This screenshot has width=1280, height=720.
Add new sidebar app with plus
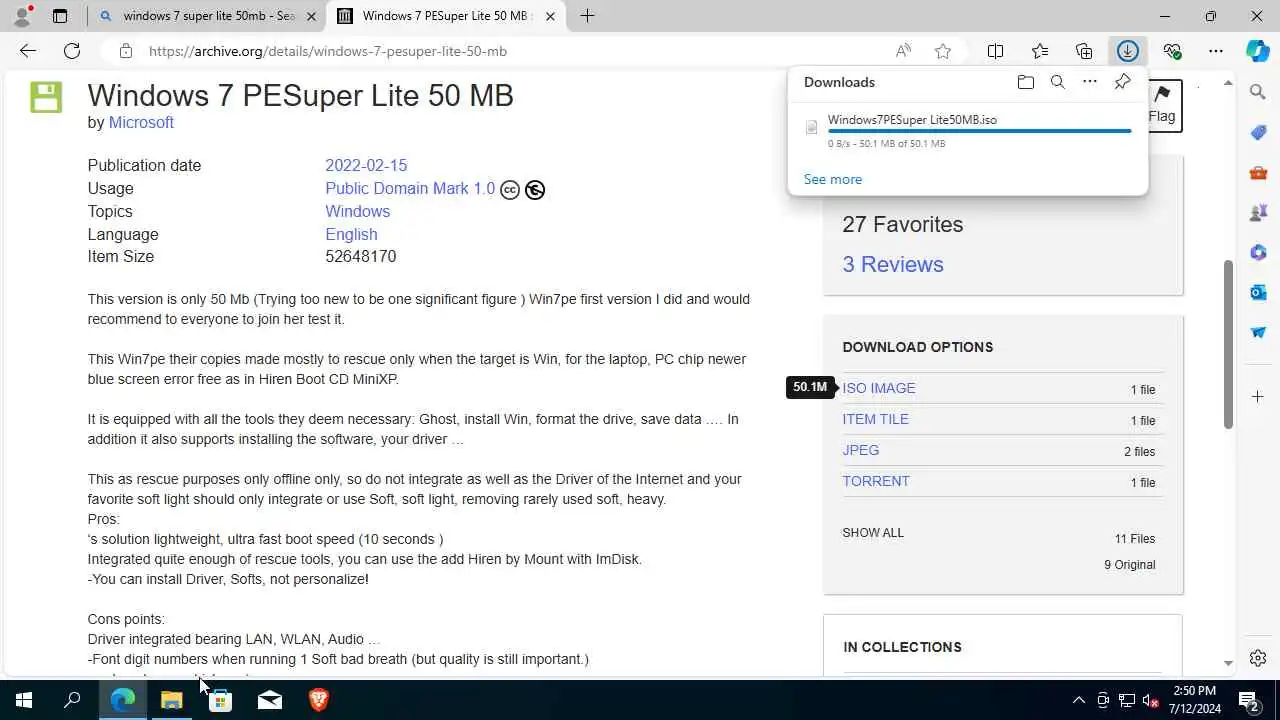1258,397
